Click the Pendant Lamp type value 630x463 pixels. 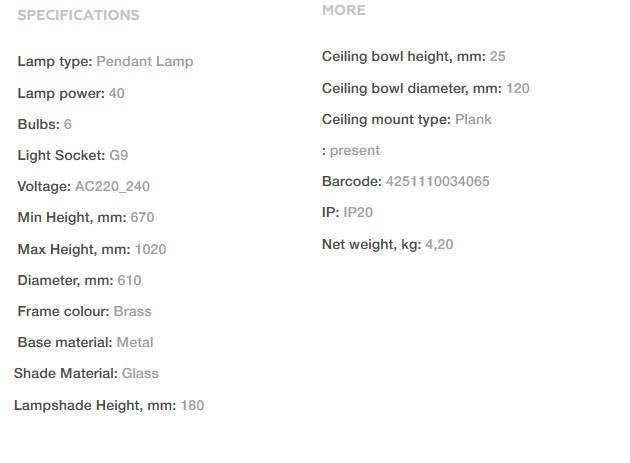(145, 61)
